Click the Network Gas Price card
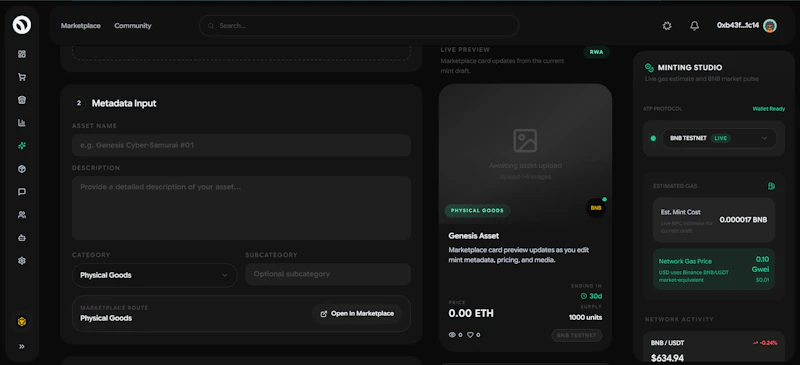 coord(714,269)
